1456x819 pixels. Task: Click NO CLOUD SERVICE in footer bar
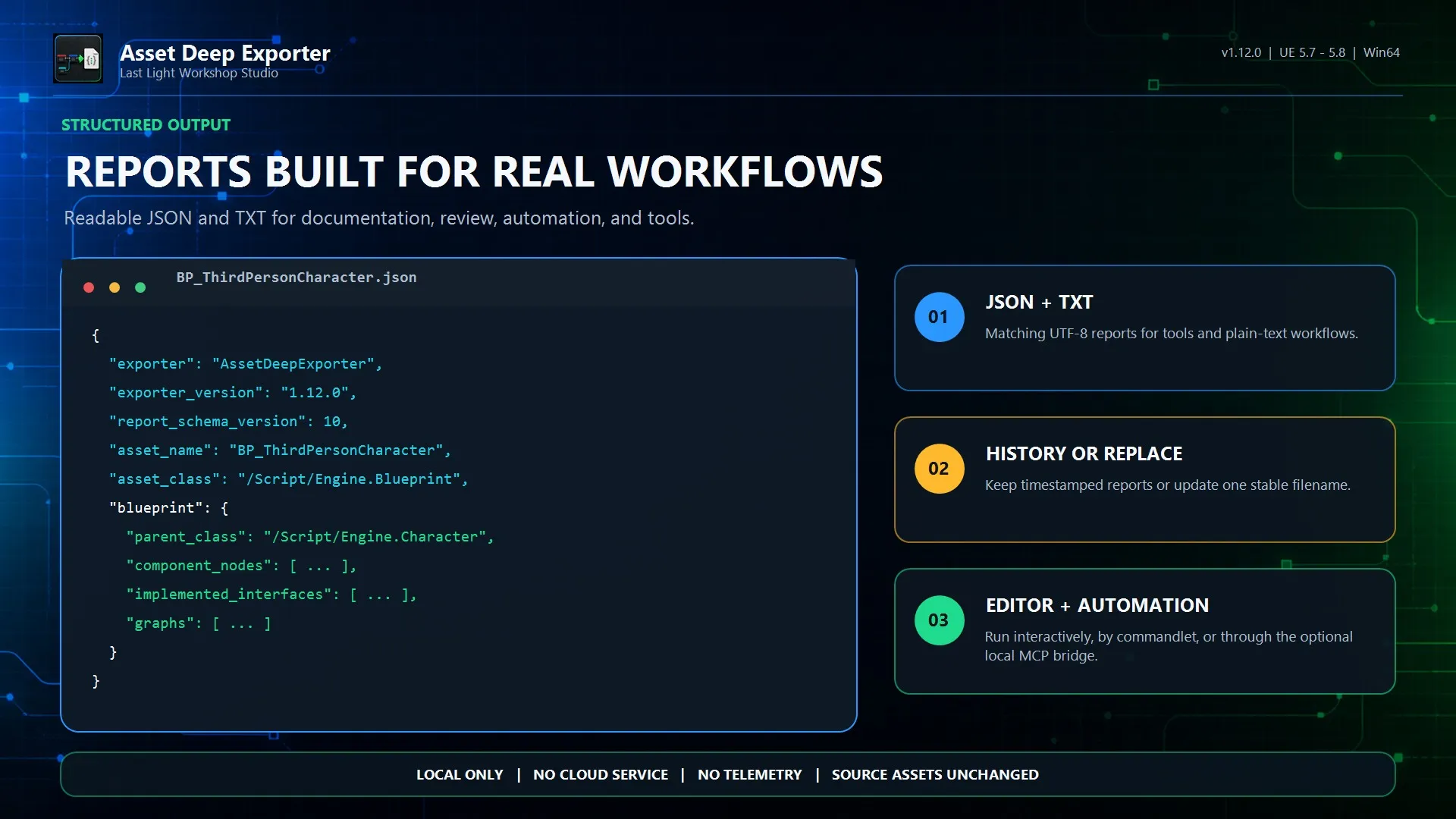(x=601, y=775)
